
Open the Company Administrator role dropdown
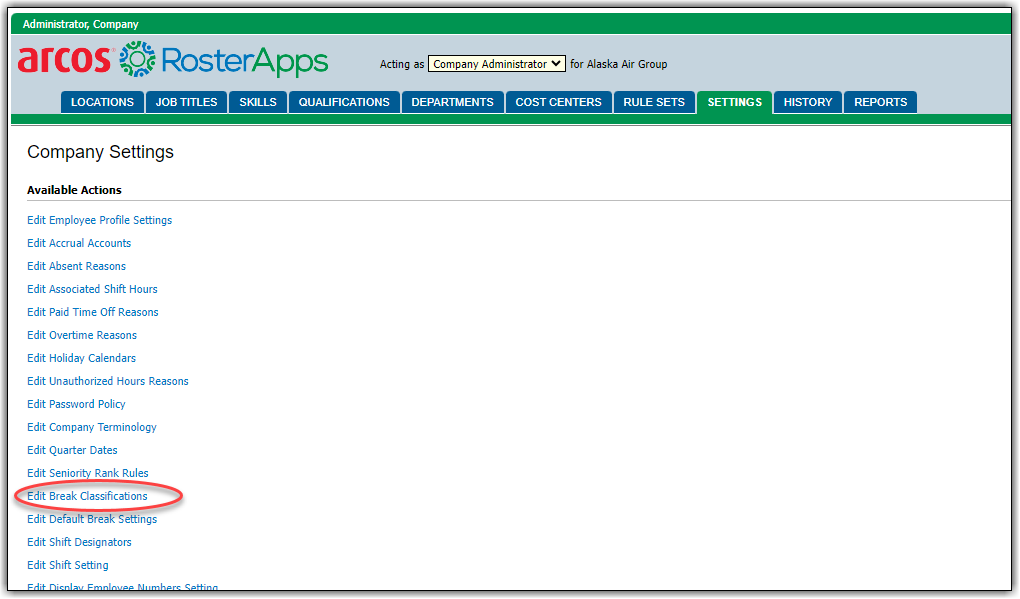point(496,64)
